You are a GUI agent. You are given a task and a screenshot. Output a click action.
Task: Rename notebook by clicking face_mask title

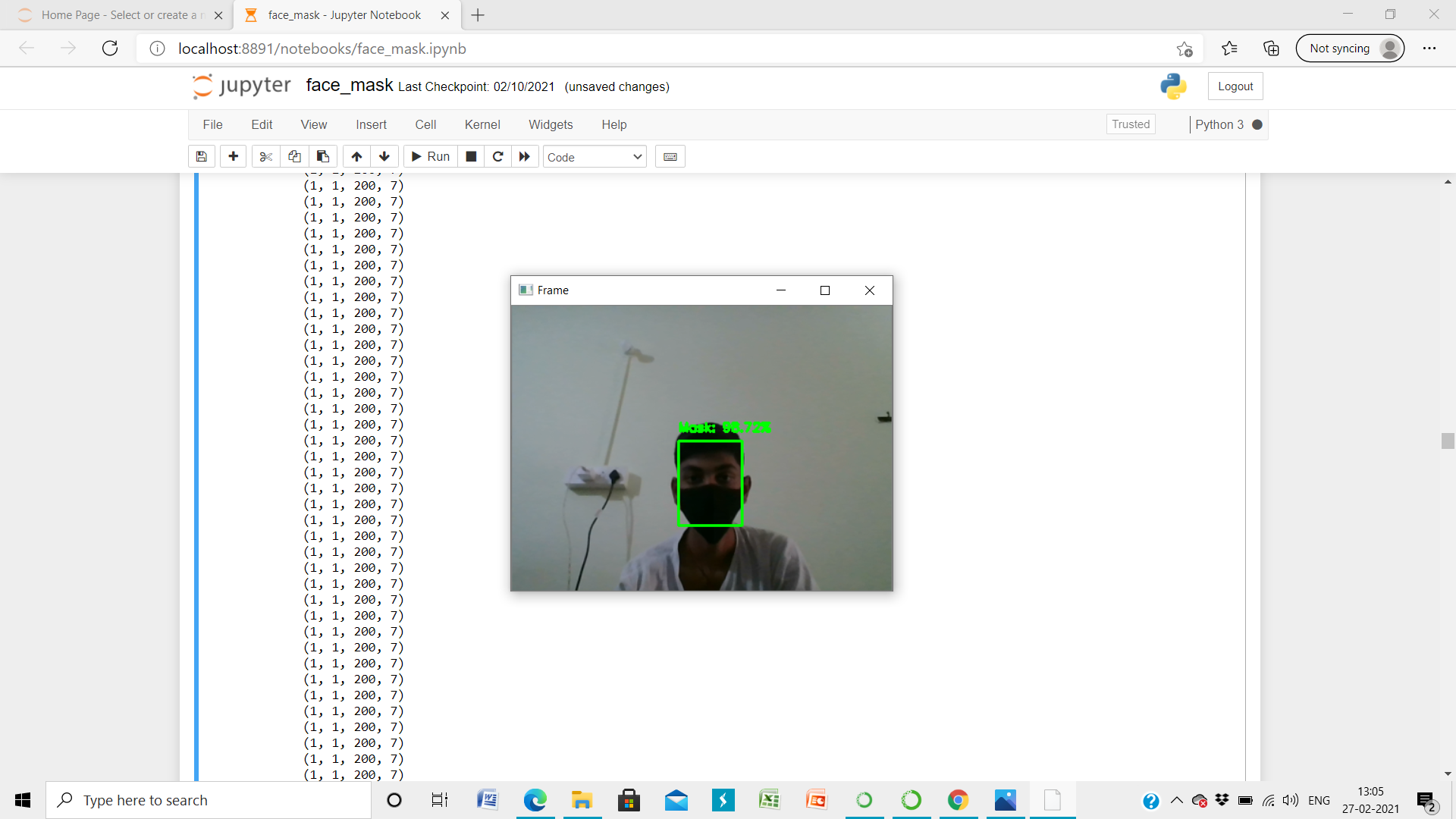coord(350,85)
